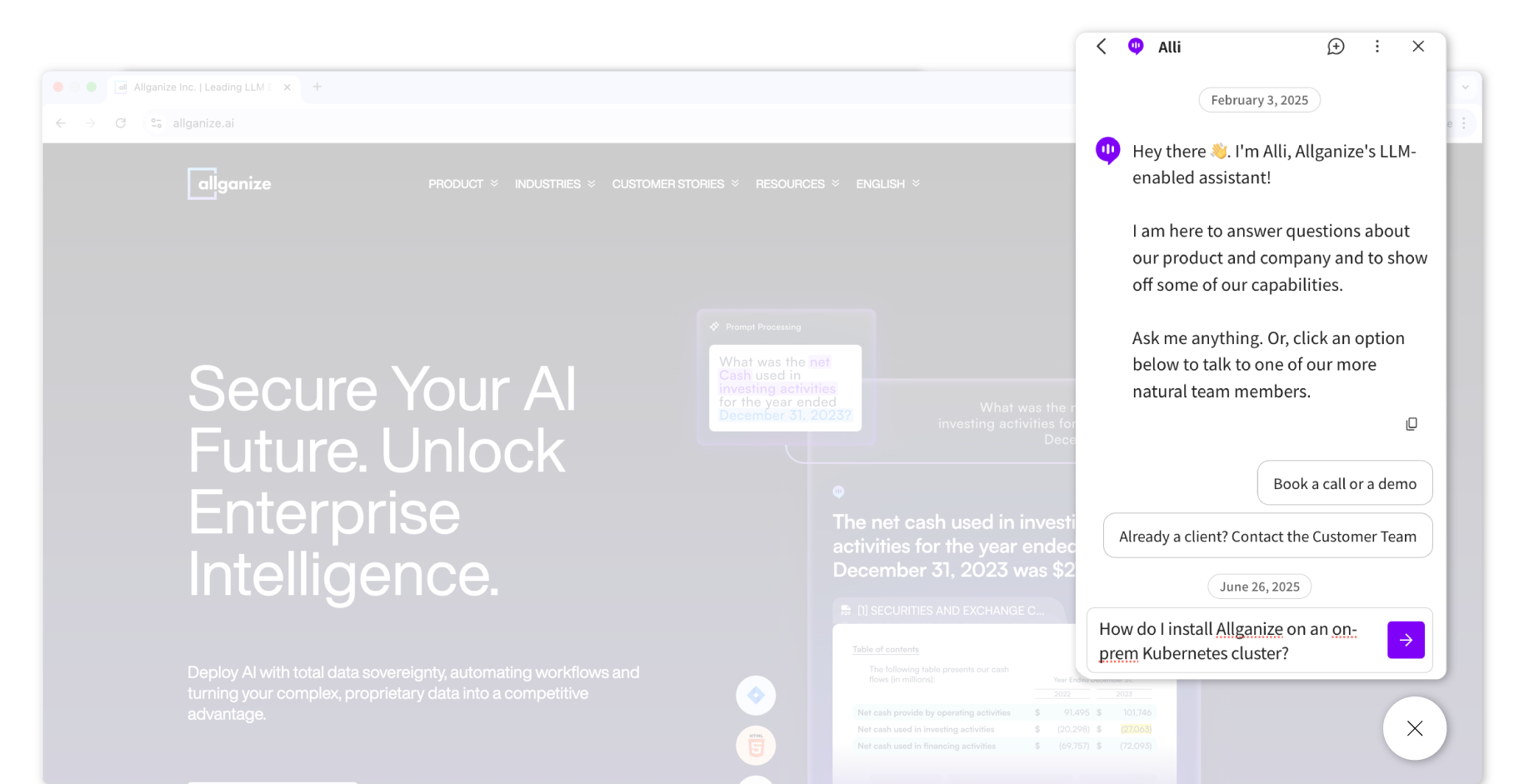The height and width of the screenshot is (784, 1524).
Task: Click the February 3, 2025 date label
Action: click(x=1259, y=100)
